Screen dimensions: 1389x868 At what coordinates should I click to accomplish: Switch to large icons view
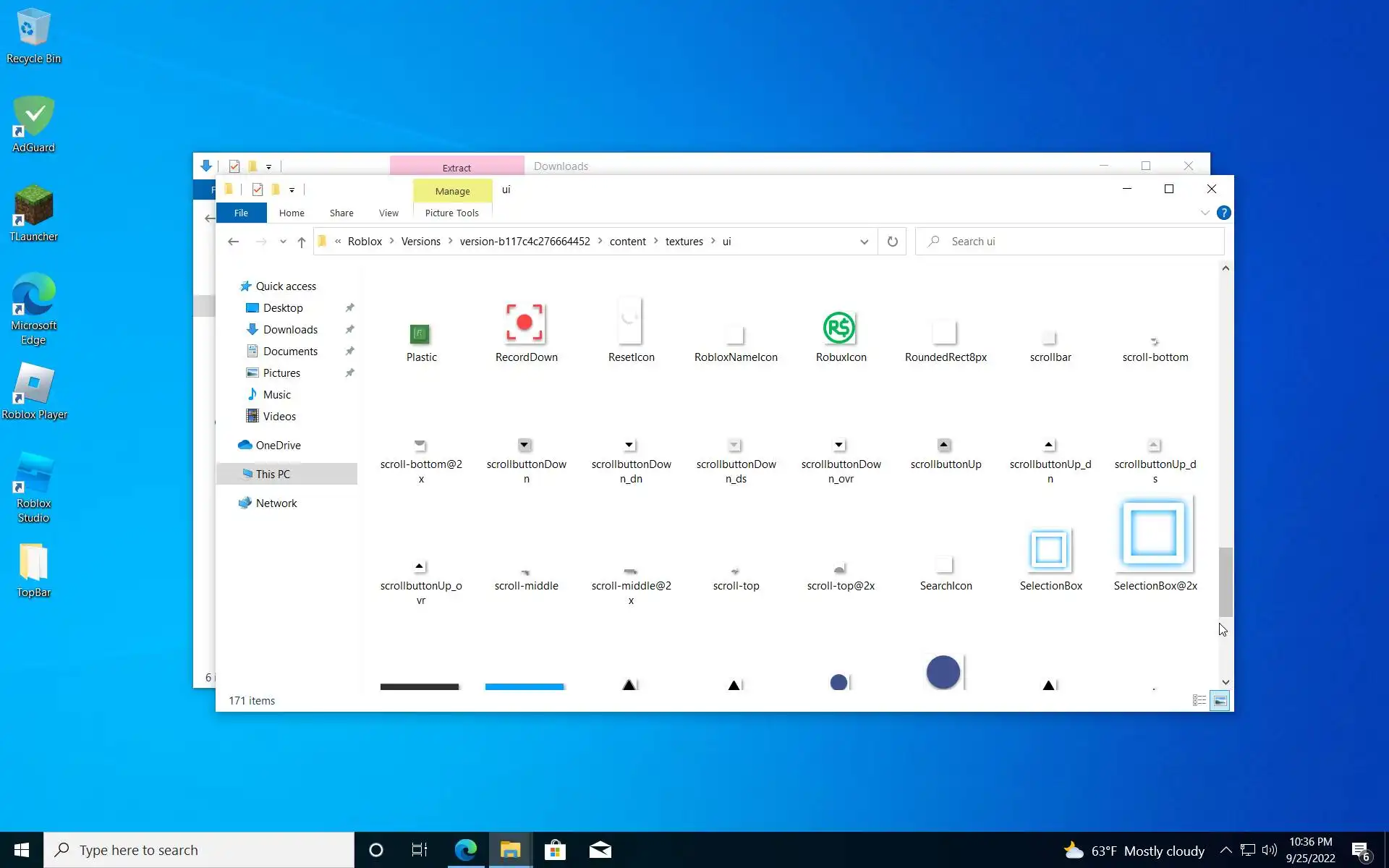[x=1220, y=700]
